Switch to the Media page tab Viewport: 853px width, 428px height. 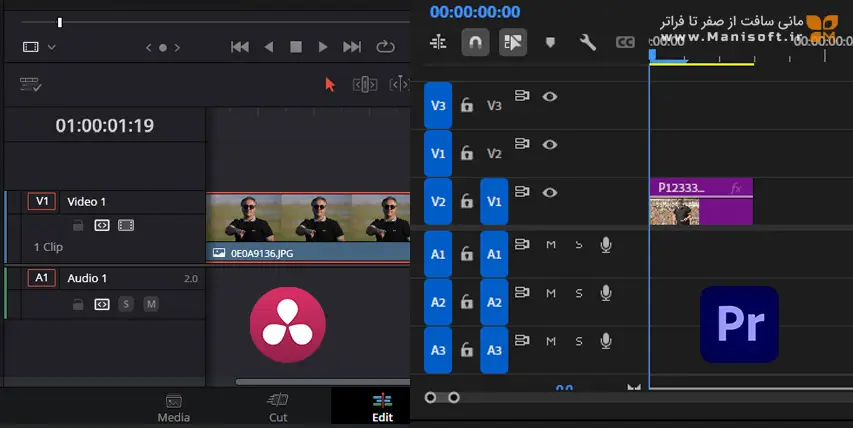(x=174, y=408)
